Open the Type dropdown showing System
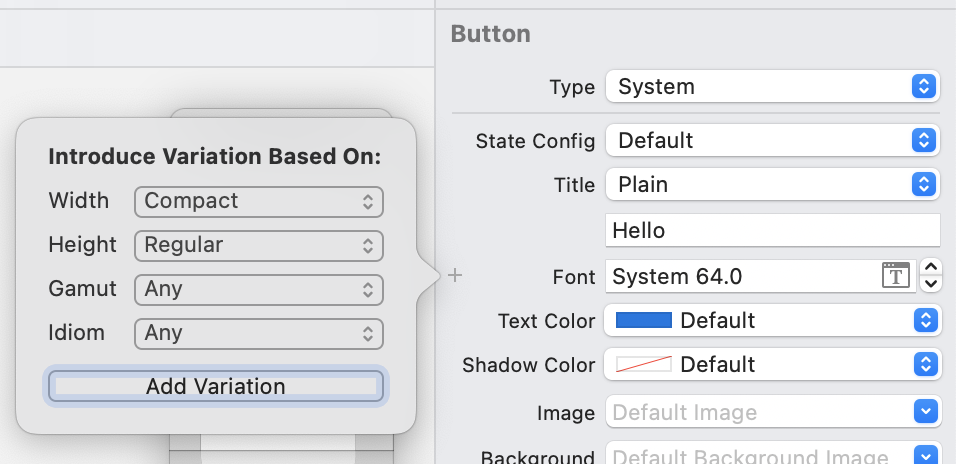The image size is (956, 464). (772, 87)
